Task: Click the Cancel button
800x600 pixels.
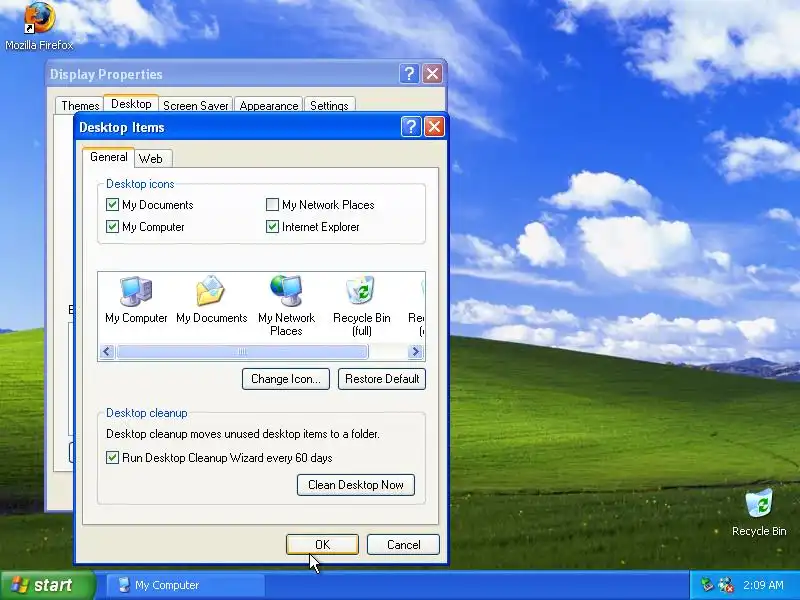Action: pos(403,544)
